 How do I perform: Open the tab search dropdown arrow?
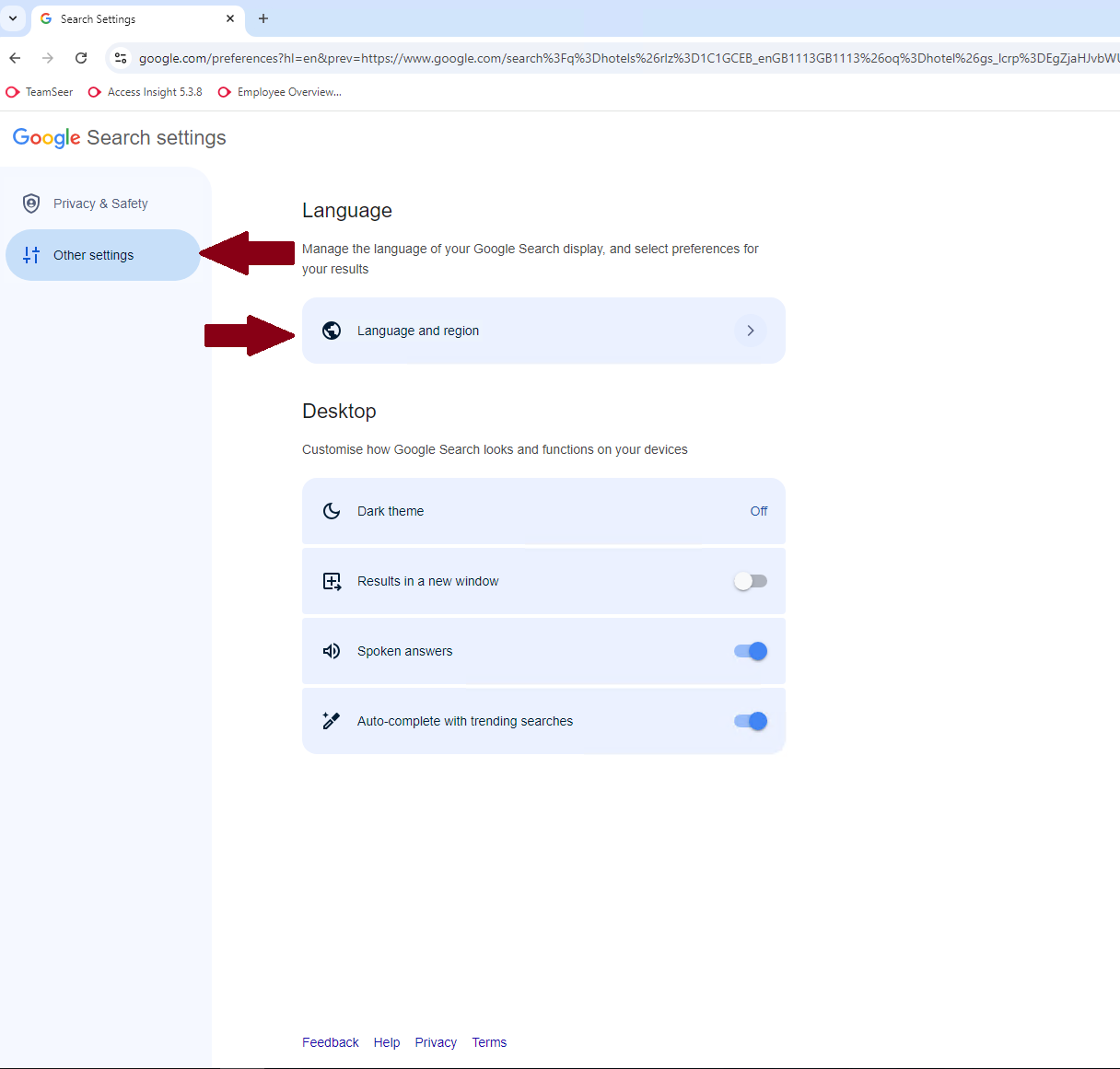13,18
